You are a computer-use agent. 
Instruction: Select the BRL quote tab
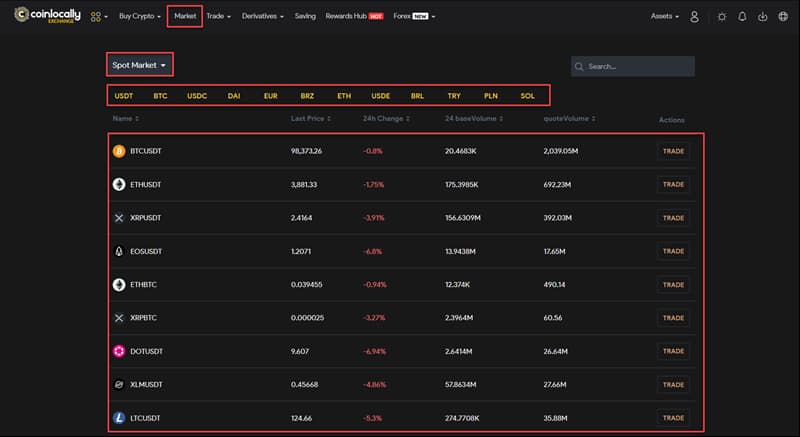417,96
